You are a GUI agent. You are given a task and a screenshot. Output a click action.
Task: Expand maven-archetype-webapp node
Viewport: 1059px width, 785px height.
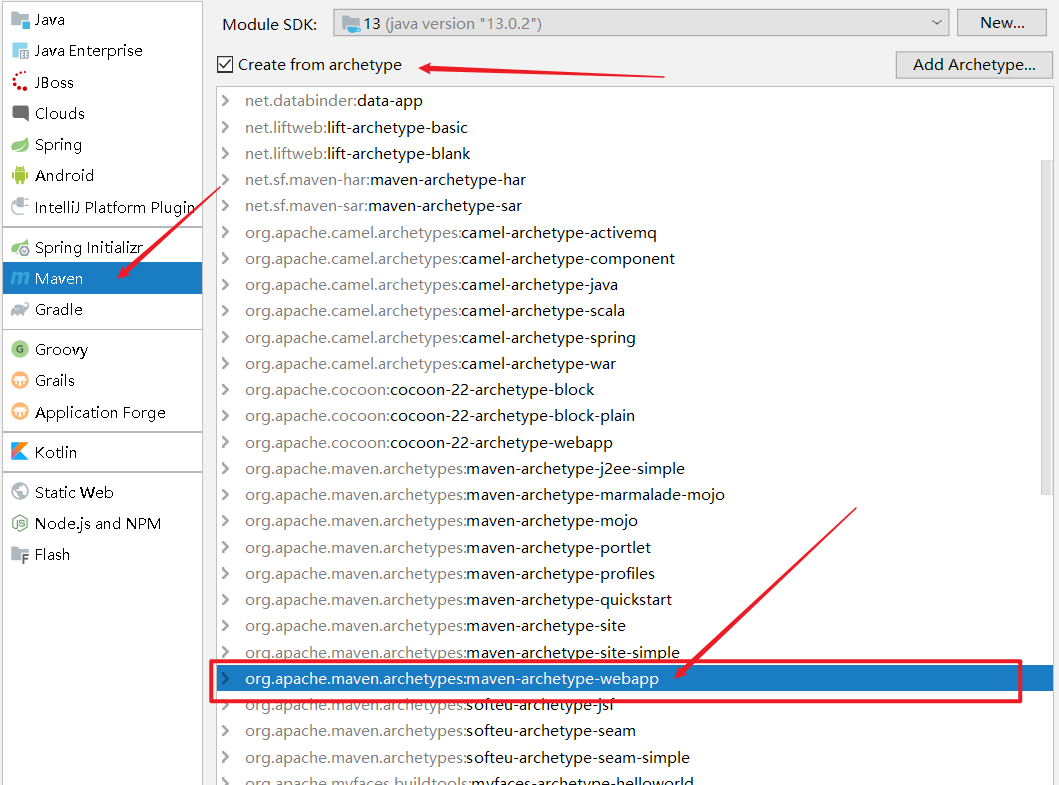coord(226,678)
